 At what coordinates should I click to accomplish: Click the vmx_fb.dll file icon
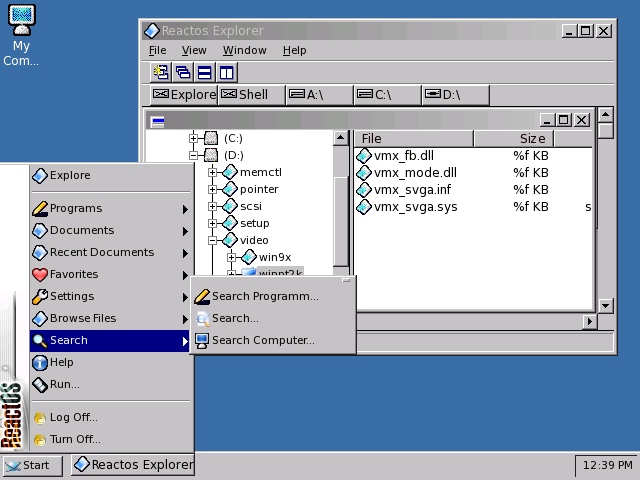[363, 156]
